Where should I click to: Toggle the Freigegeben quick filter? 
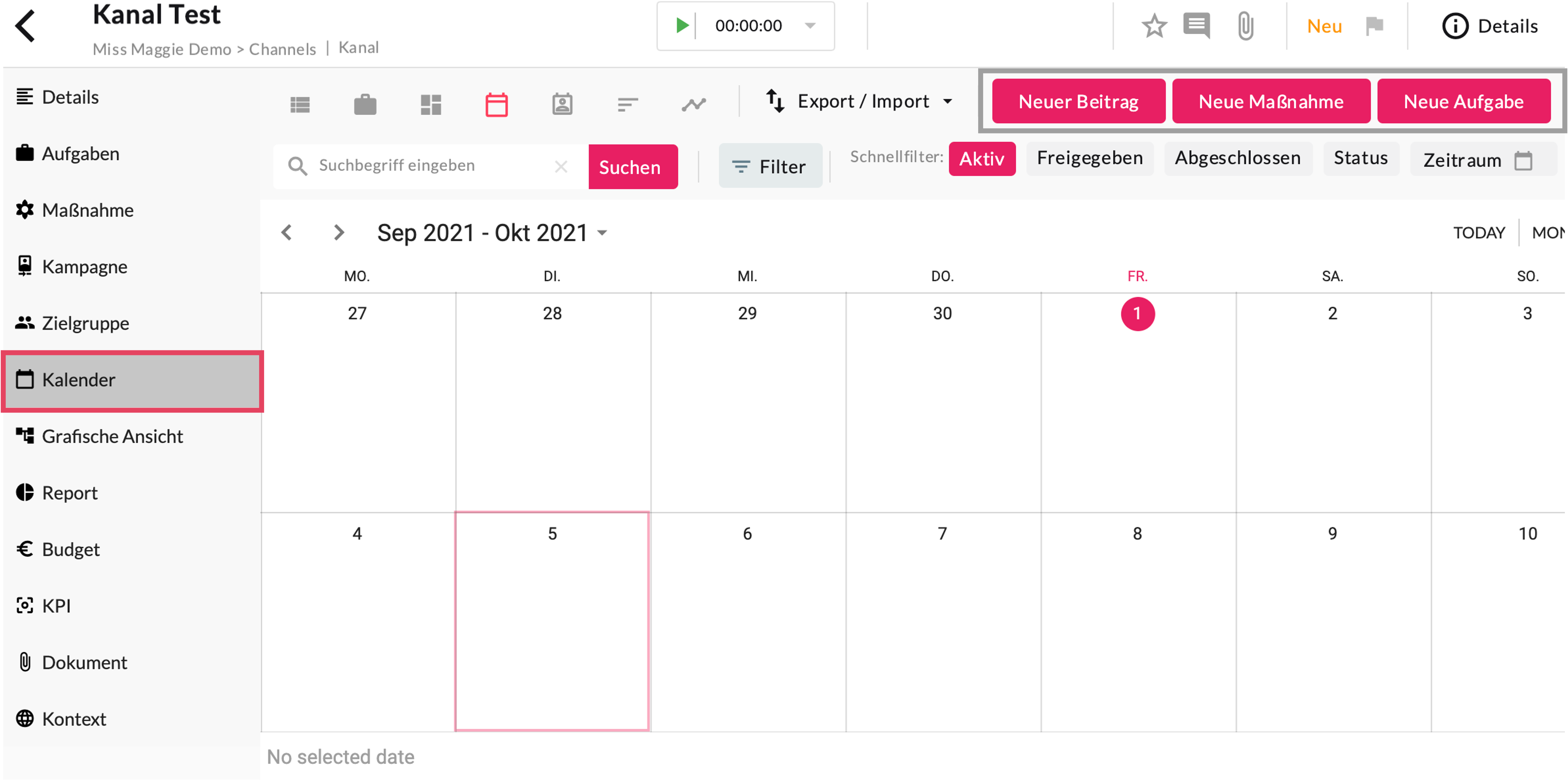(x=1089, y=158)
